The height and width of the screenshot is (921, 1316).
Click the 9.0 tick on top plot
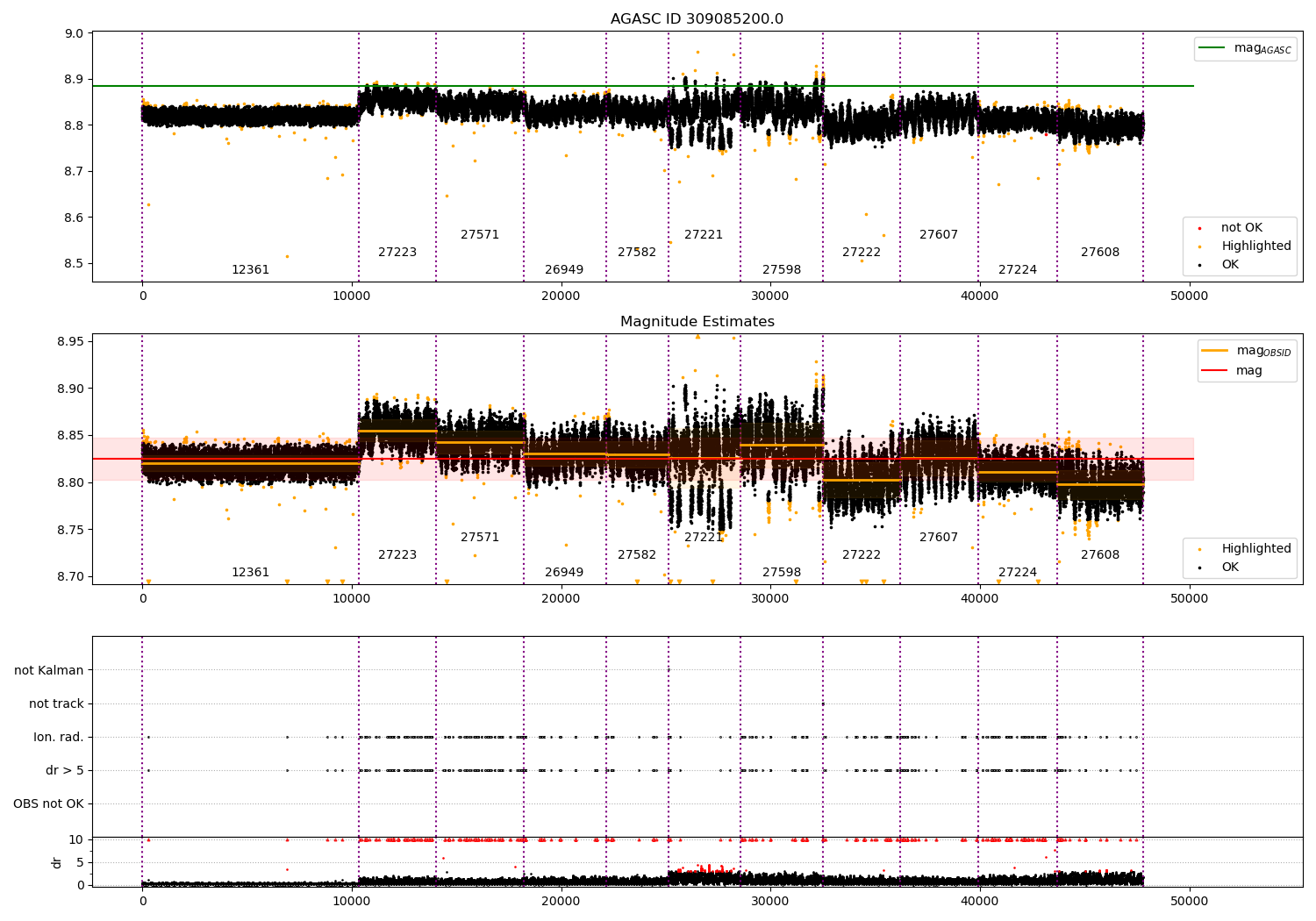(75, 34)
